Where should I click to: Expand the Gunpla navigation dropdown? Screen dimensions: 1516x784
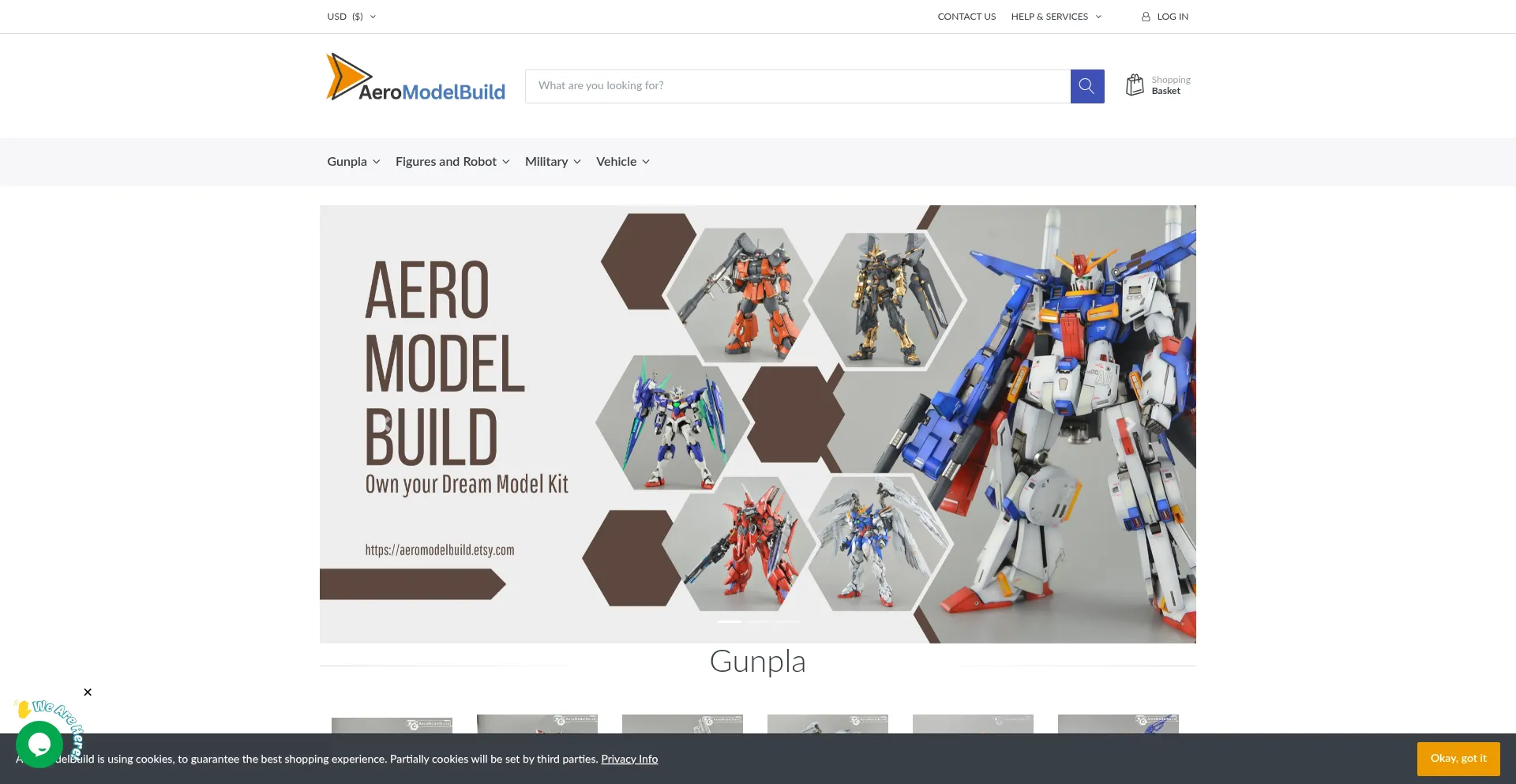pos(353,161)
